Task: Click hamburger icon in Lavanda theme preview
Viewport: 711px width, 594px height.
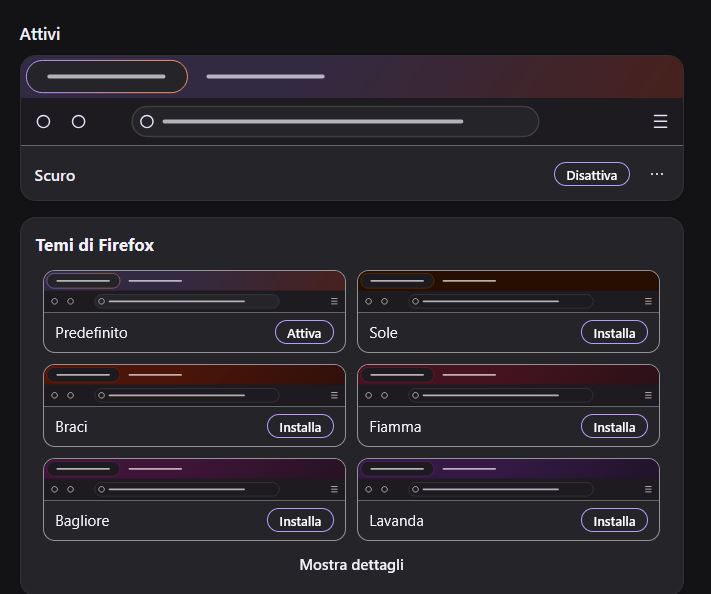Action: click(x=648, y=489)
